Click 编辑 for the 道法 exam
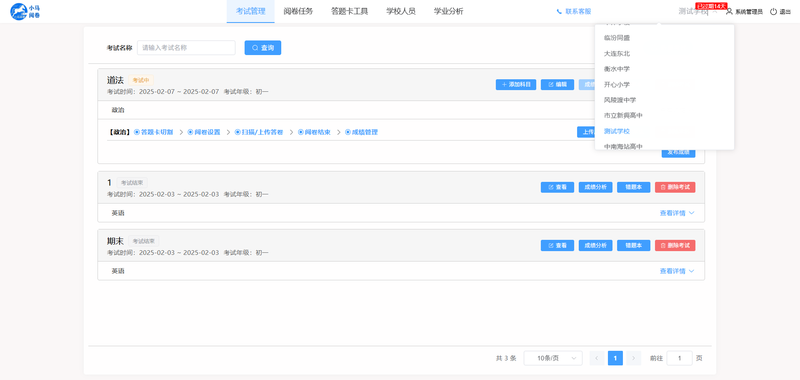This screenshot has width=800, height=380. [x=557, y=85]
